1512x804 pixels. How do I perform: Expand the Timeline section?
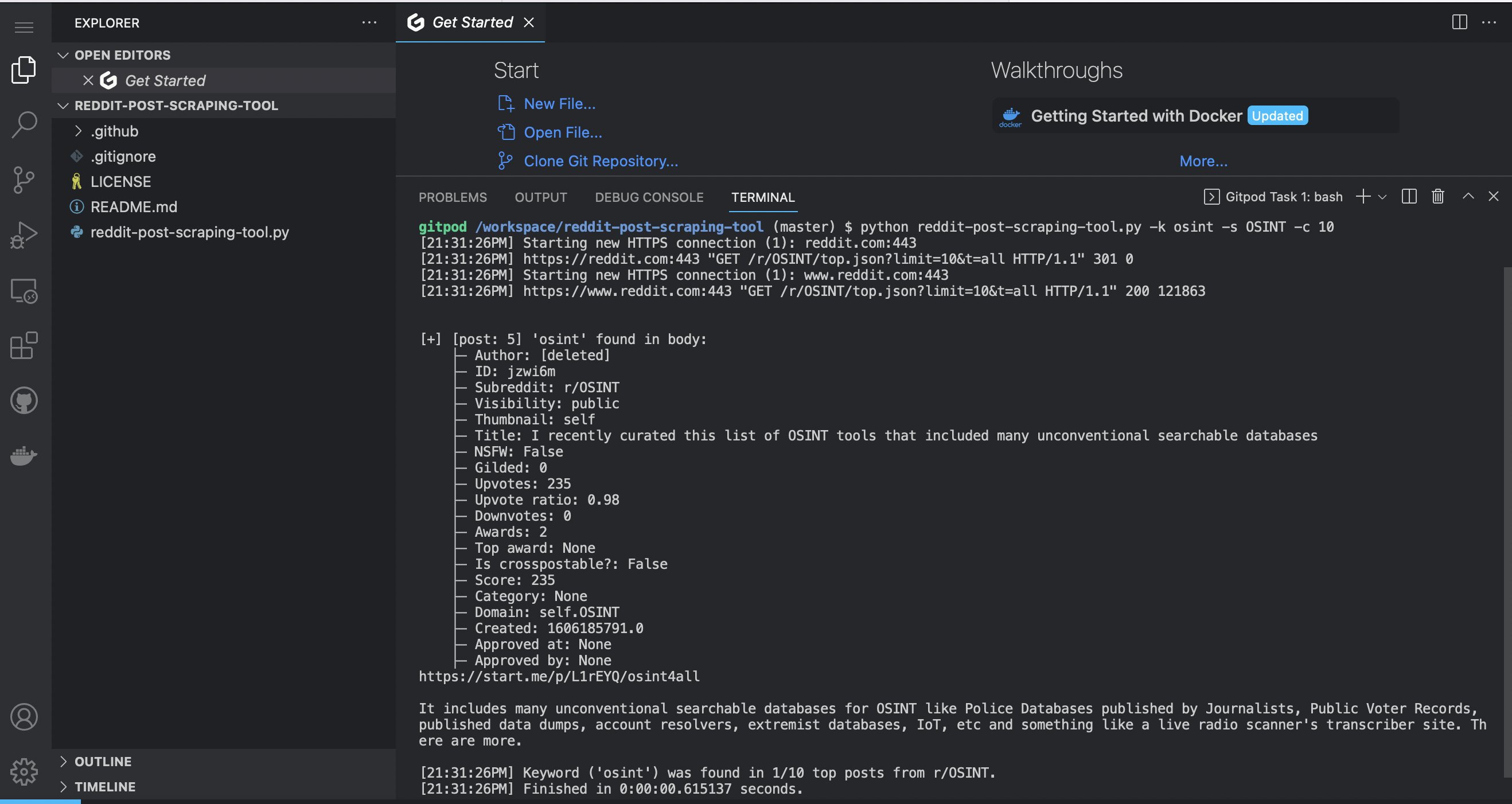(x=224, y=786)
